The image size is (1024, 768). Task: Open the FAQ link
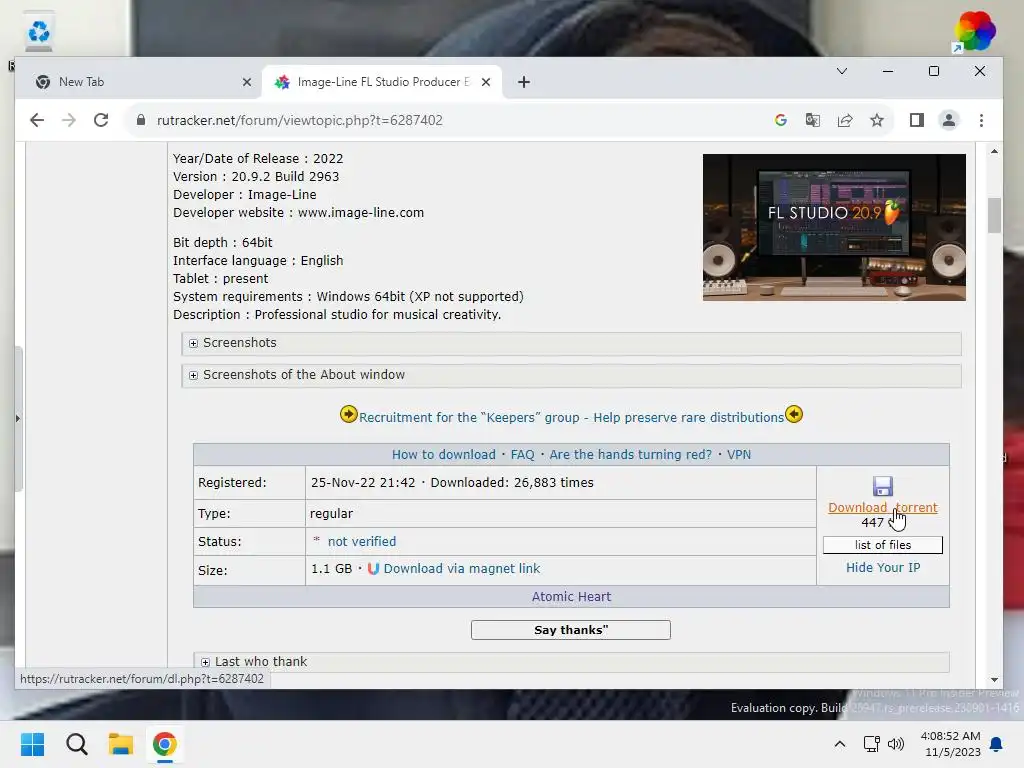(522, 455)
